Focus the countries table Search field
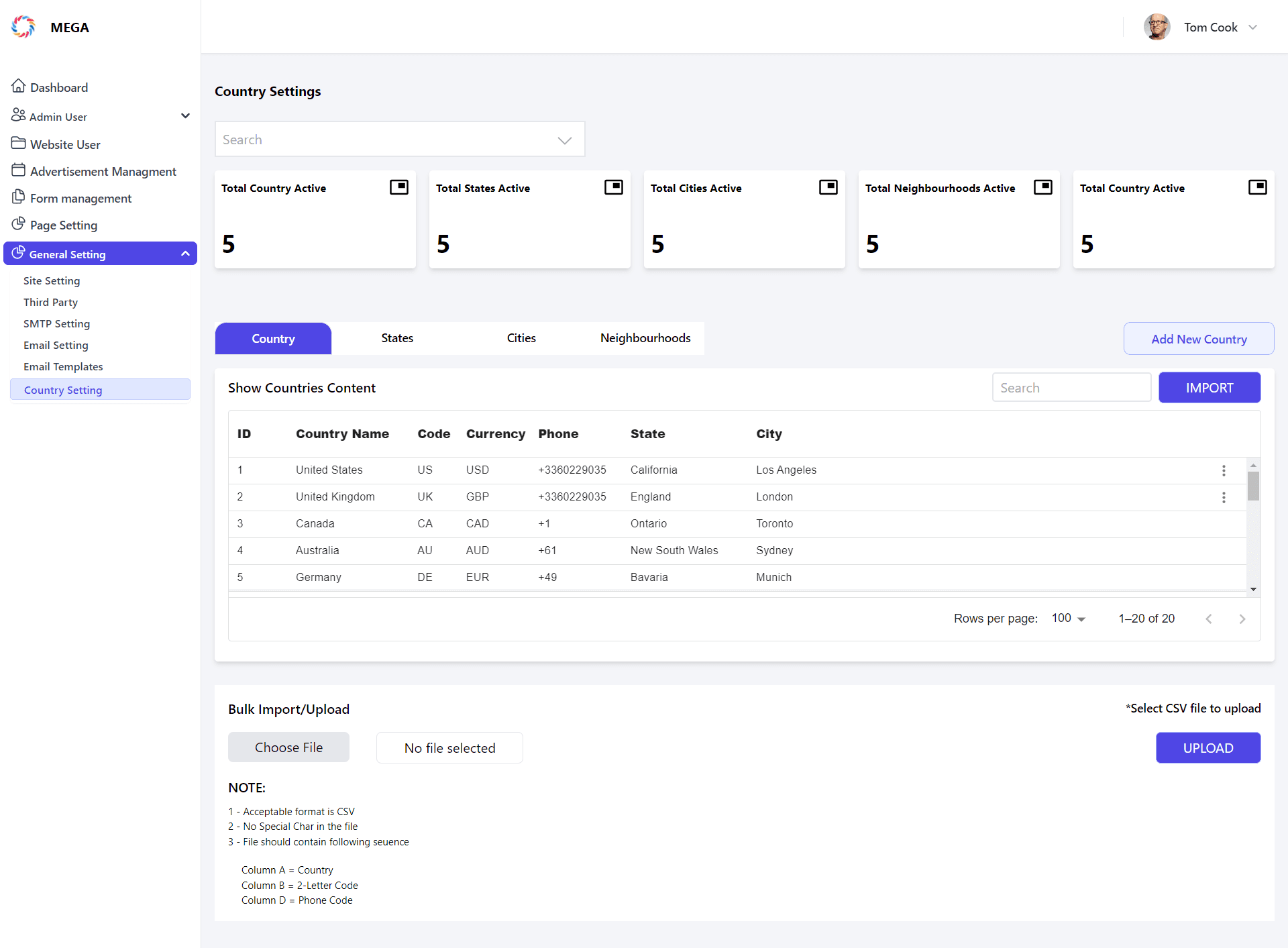1288x948 pixels. [1071, 388]
